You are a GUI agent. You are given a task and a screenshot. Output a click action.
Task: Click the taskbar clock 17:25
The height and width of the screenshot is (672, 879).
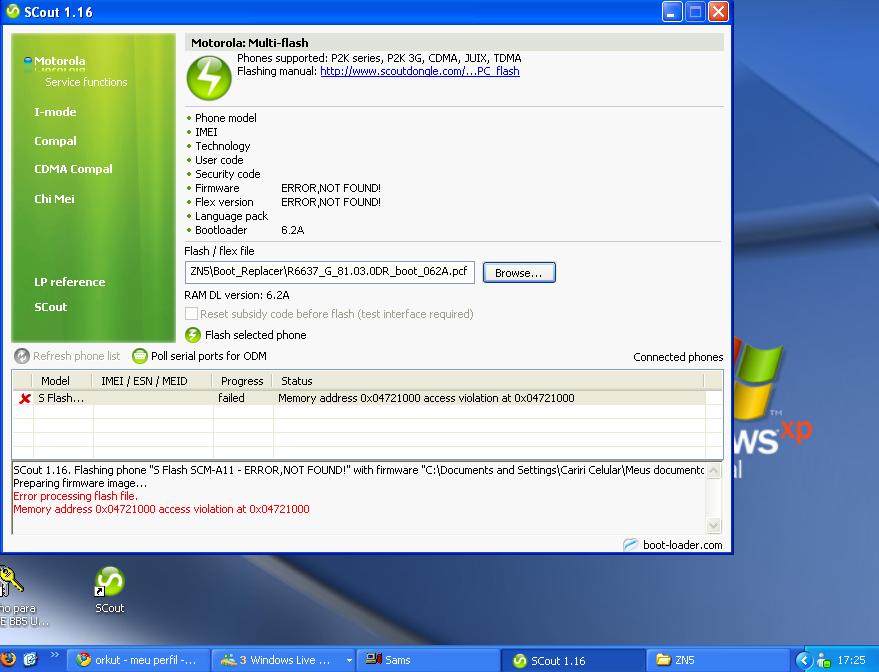[851, 660]
